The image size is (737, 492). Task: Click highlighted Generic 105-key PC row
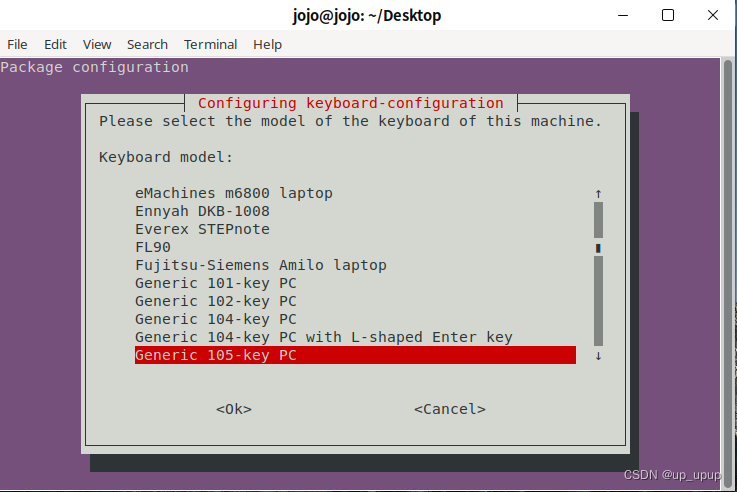click(x=355, y=355)
